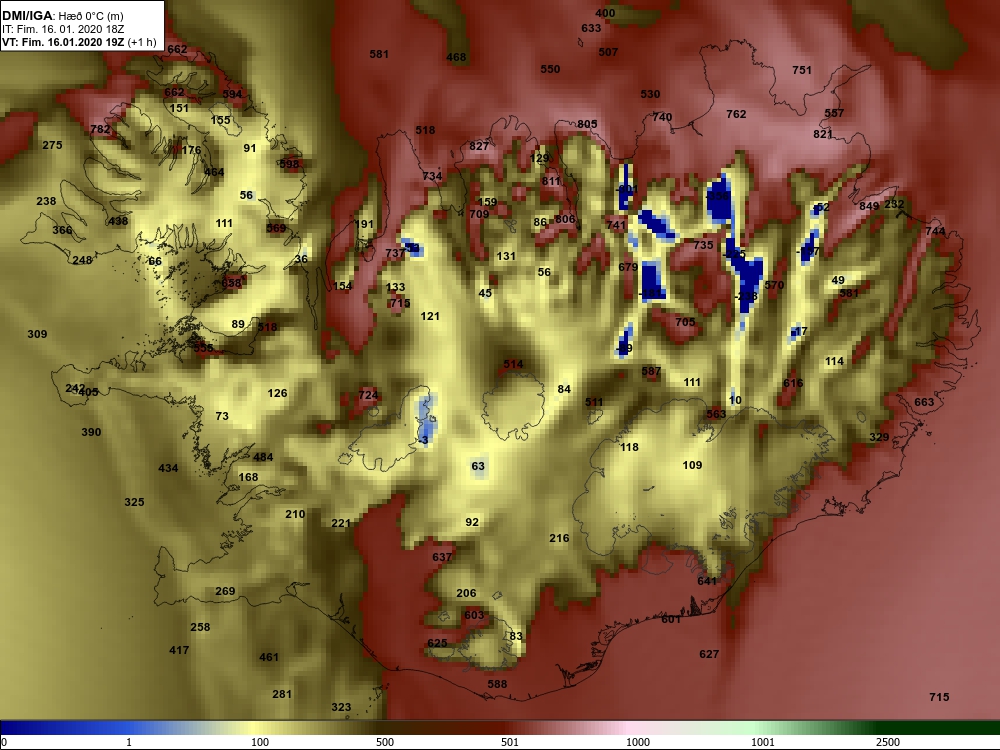Click the map value '191'

(364, 224)
